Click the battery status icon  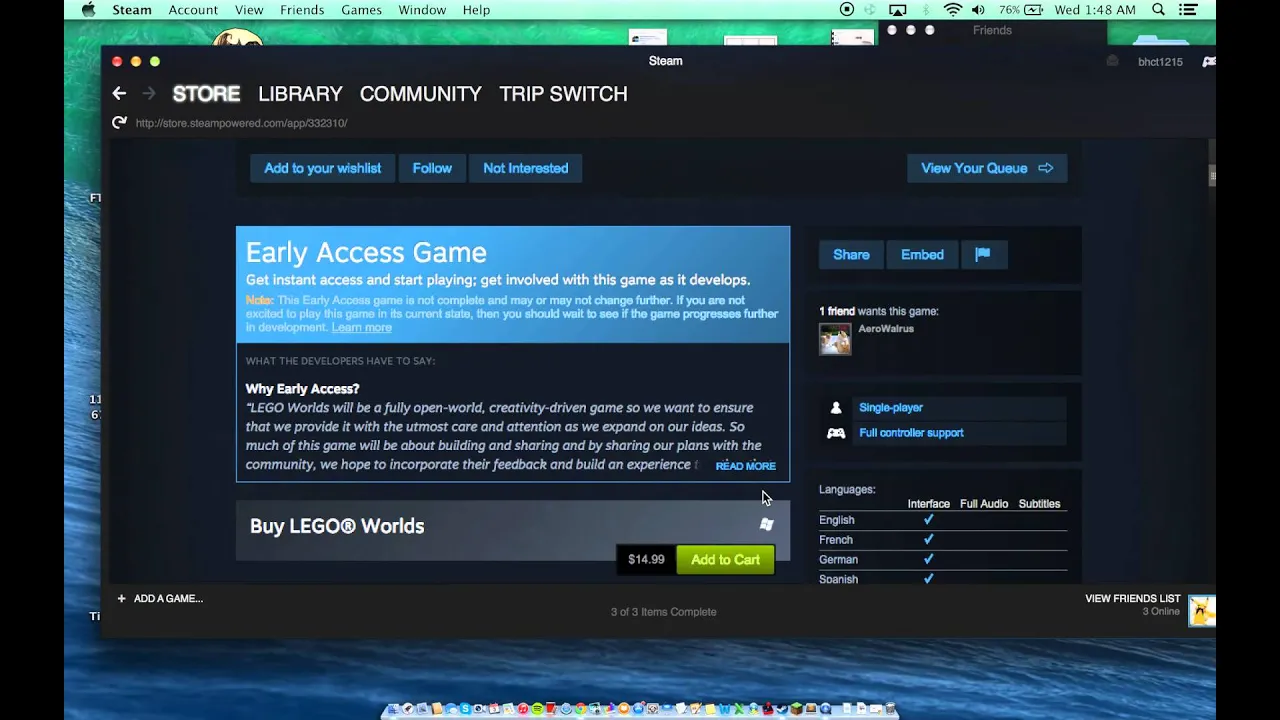pos(1035,10)
